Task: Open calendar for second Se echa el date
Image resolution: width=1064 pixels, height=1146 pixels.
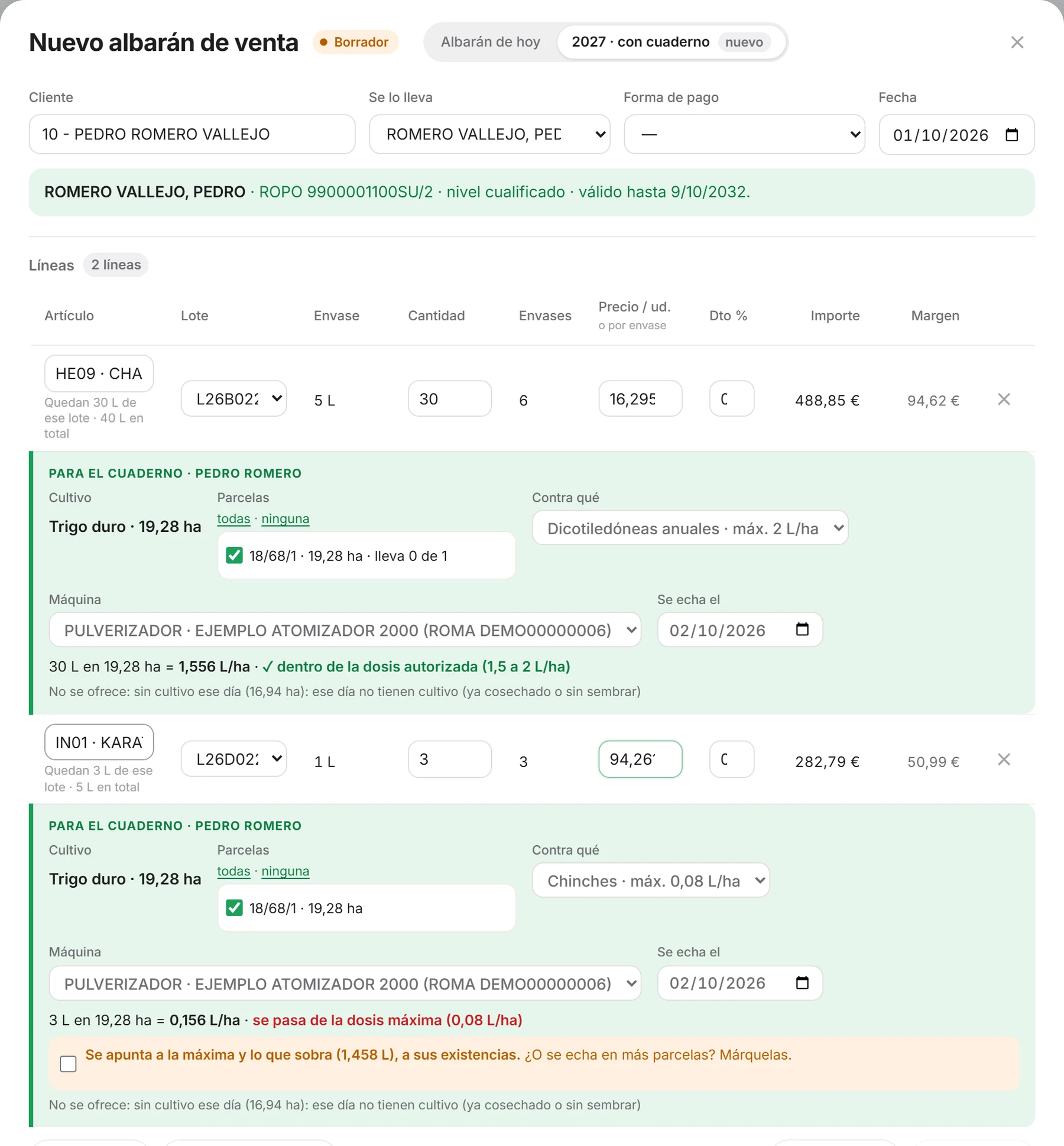Action: [x=802, y=983]
